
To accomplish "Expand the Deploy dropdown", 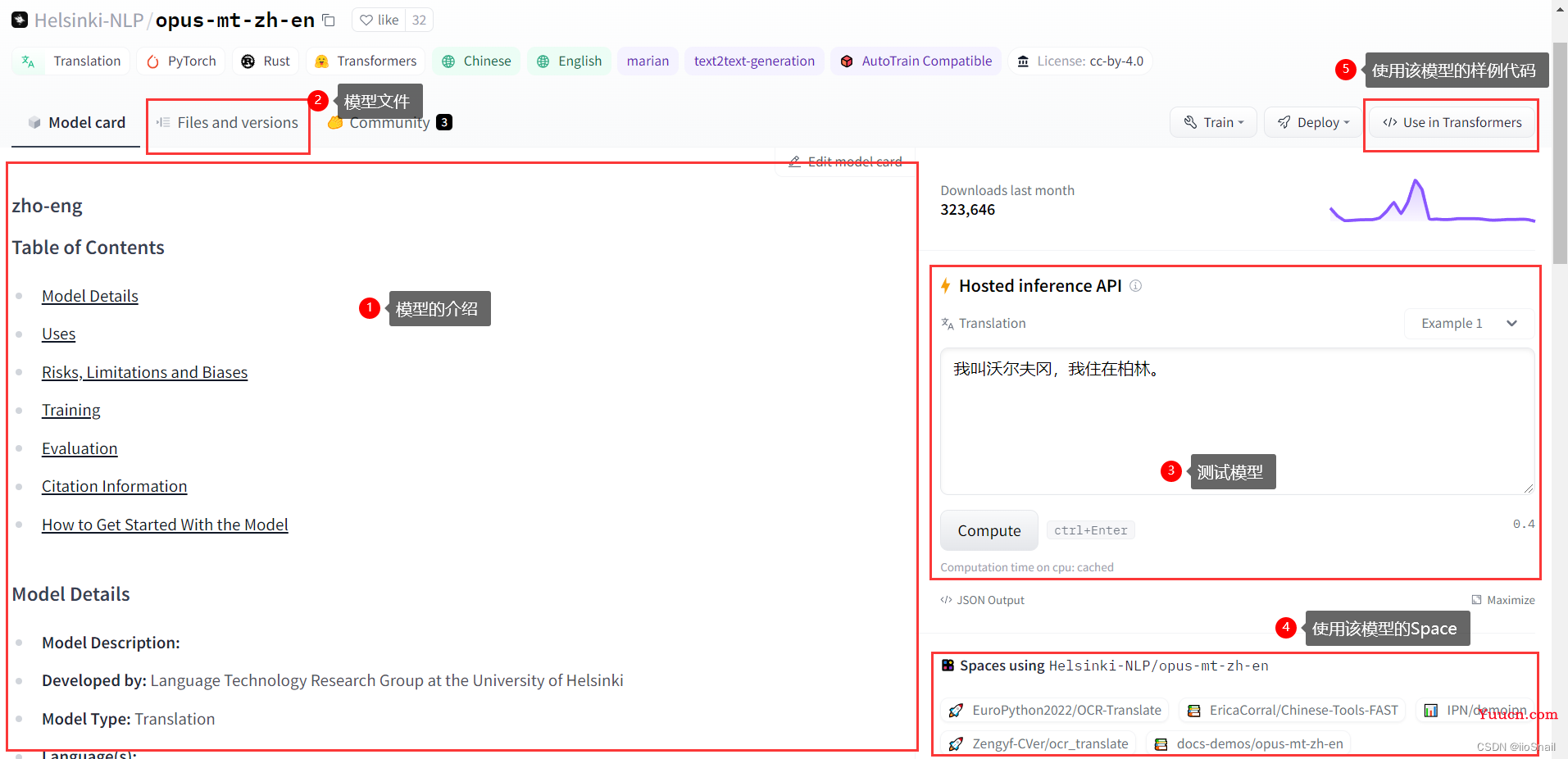I will tap(1313, 122).
